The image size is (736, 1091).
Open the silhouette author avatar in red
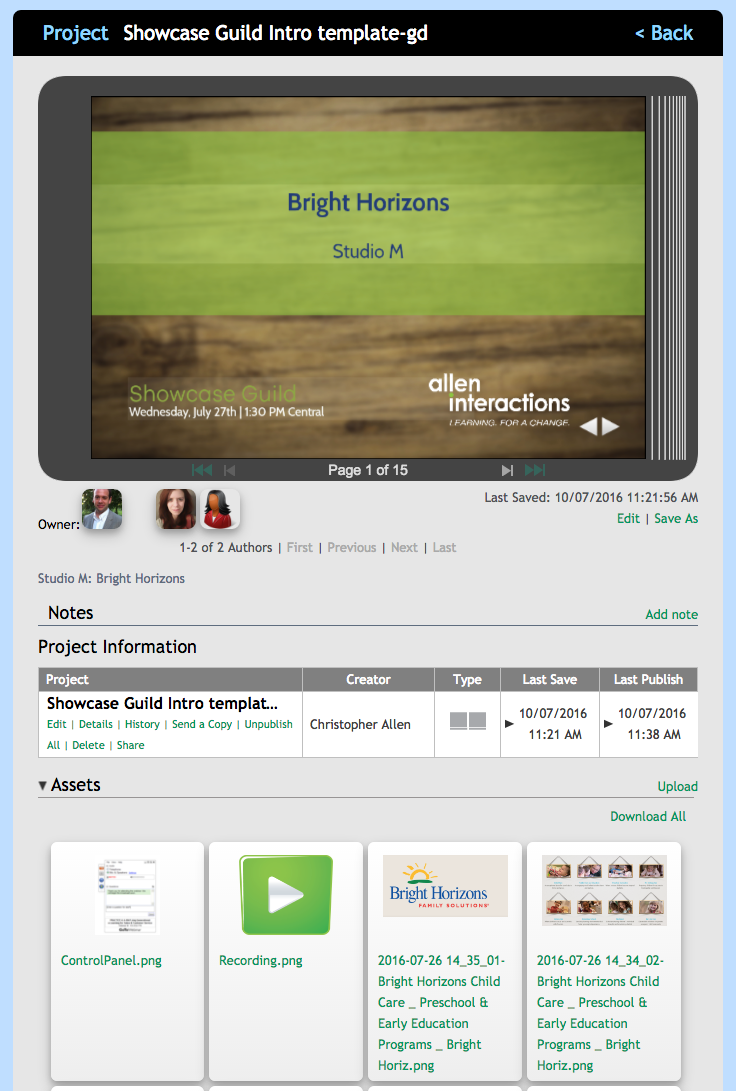coord(220,509)
